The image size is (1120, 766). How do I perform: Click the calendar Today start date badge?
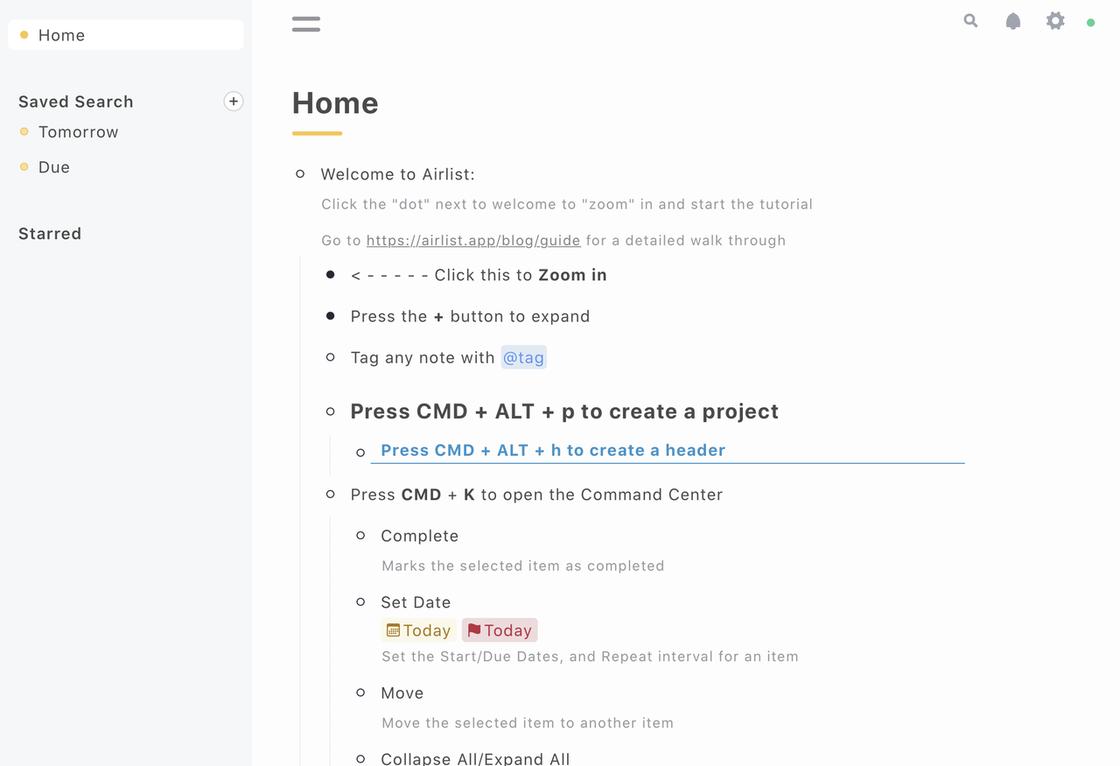(419, 630)
